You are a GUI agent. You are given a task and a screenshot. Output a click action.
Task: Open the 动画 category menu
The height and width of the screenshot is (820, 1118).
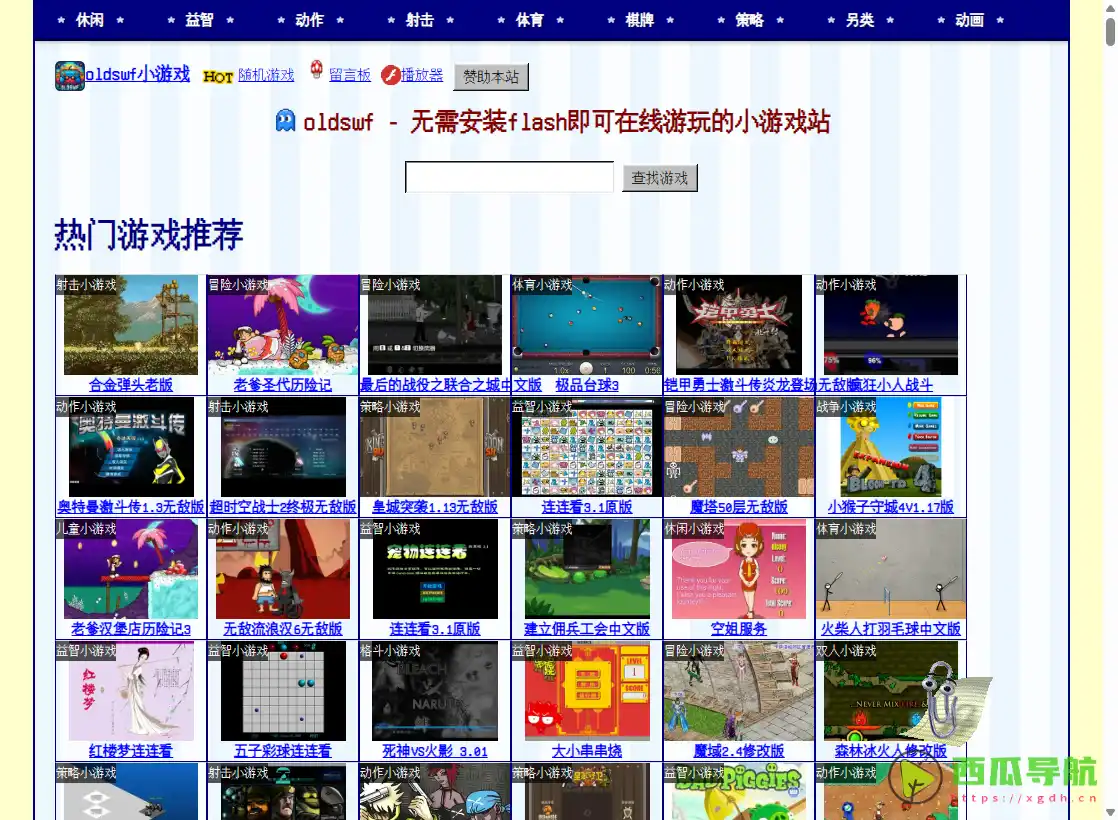pos(969,19)
